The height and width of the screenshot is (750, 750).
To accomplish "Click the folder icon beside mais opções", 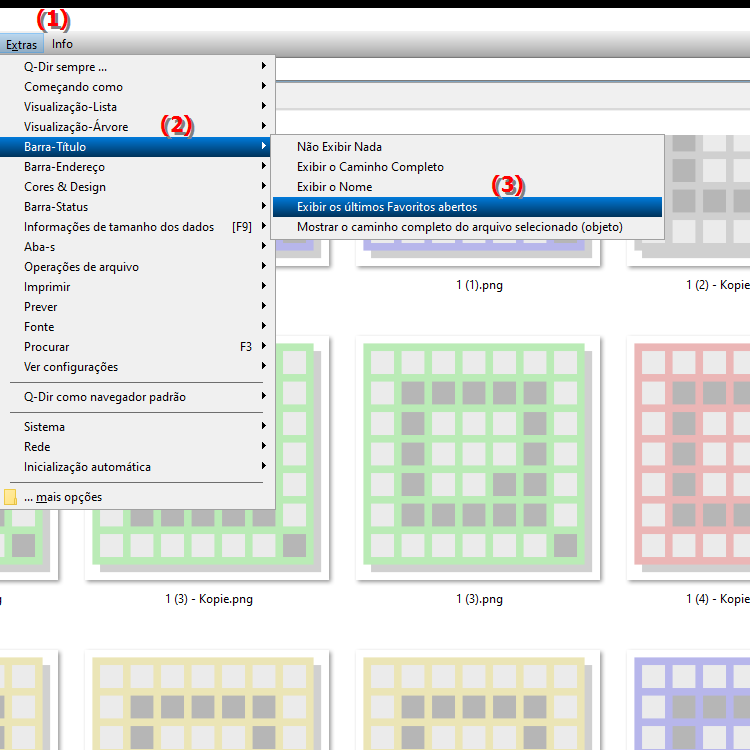I will click(10, 497).
